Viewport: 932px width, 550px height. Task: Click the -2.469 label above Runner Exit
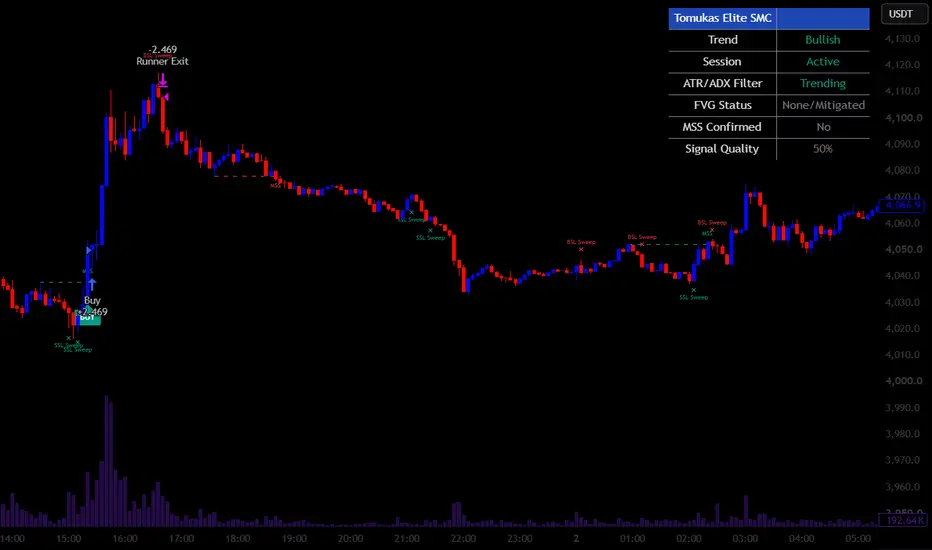(x=162, y=50)
